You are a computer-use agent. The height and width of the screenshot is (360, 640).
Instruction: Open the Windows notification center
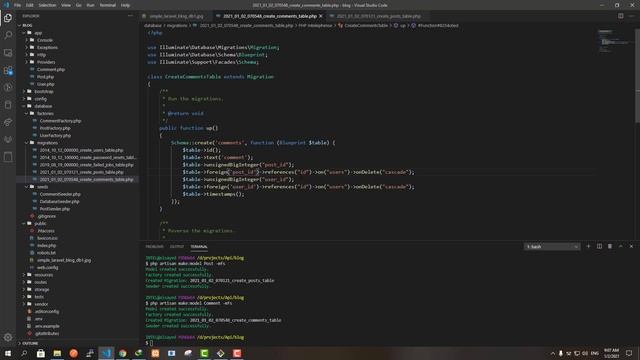click(x=629, y=353)
